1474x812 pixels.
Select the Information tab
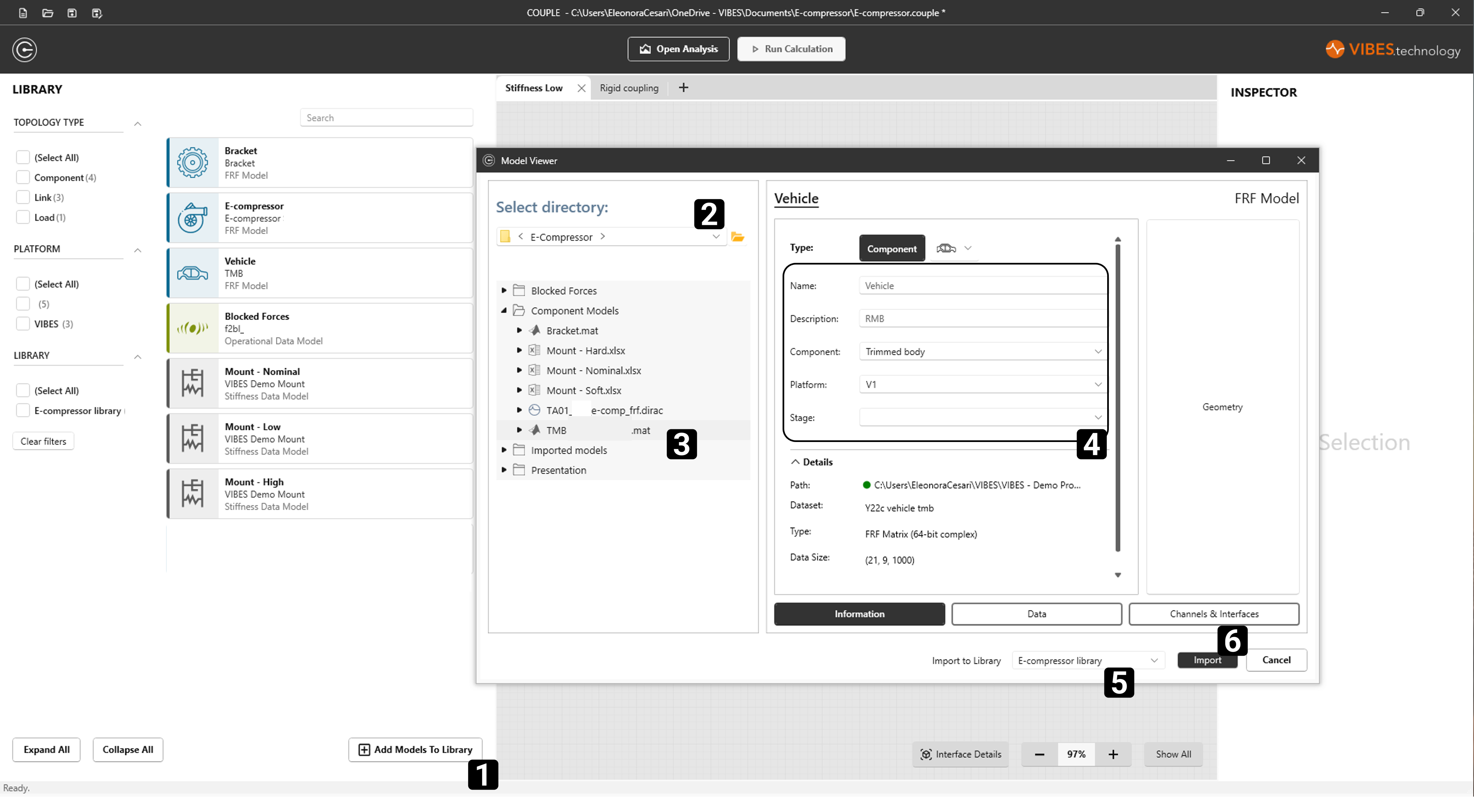pyautogui.click(x=860, y=614)
